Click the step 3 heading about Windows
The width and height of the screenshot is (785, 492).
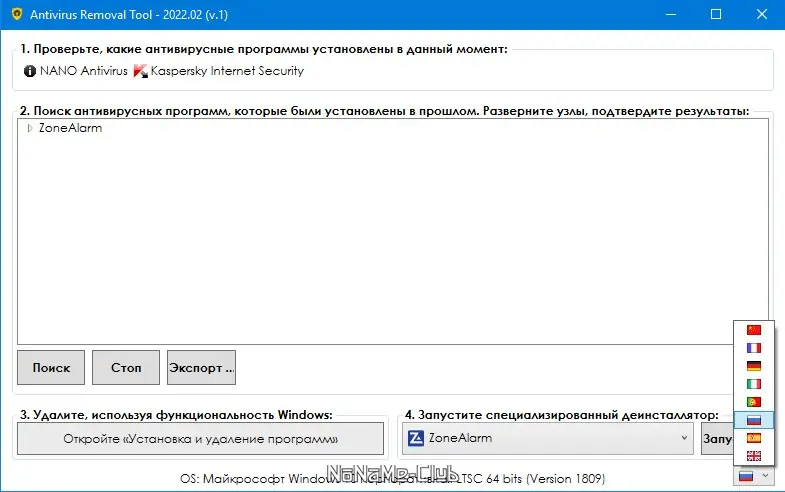pos(176,415)
